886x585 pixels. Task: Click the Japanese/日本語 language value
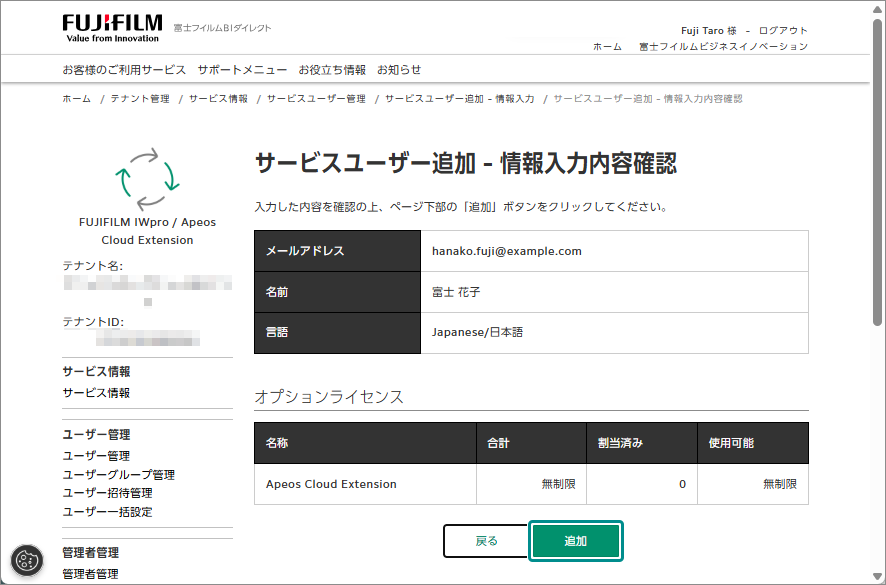click(477, 332)
